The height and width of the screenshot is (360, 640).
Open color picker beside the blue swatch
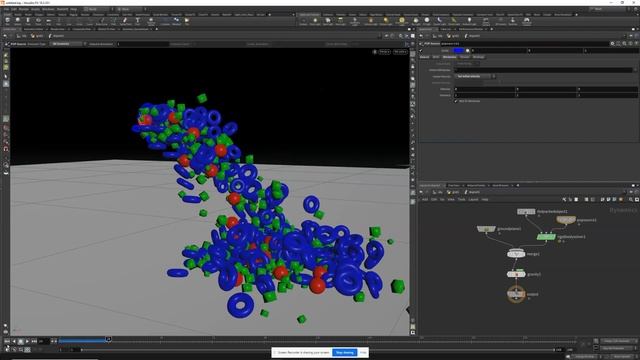468,51
